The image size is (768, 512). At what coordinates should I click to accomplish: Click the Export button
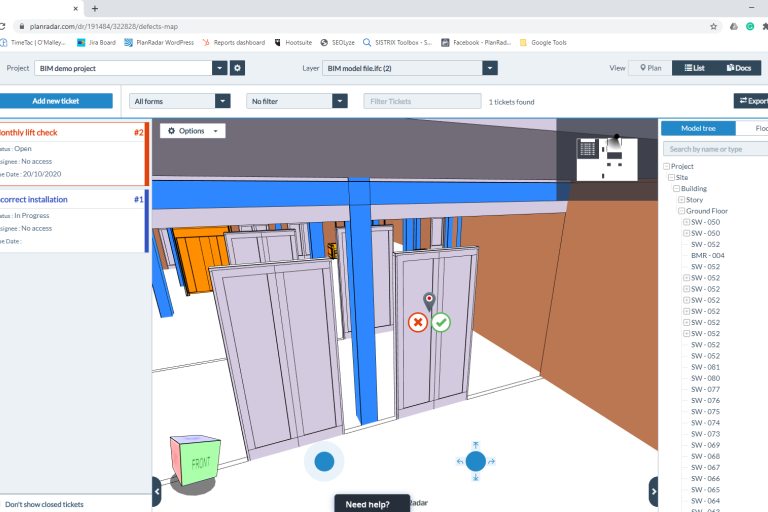tap(751, 101)
